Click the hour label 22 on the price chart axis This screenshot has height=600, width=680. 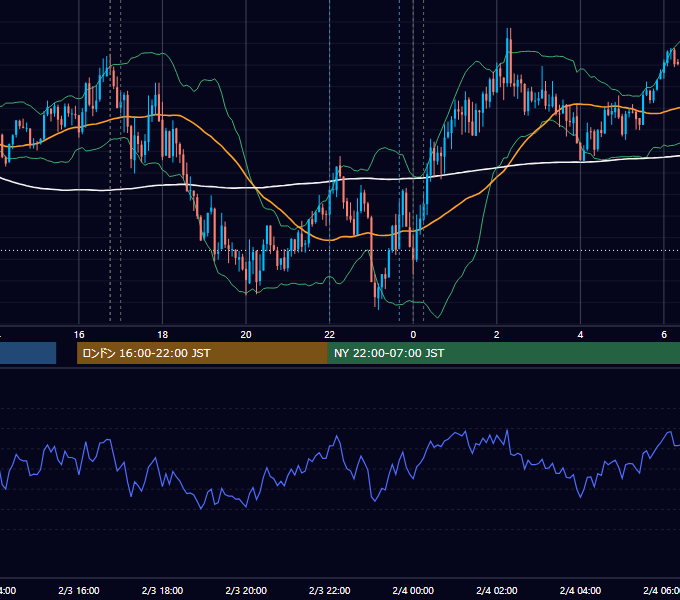coord(330,335)
